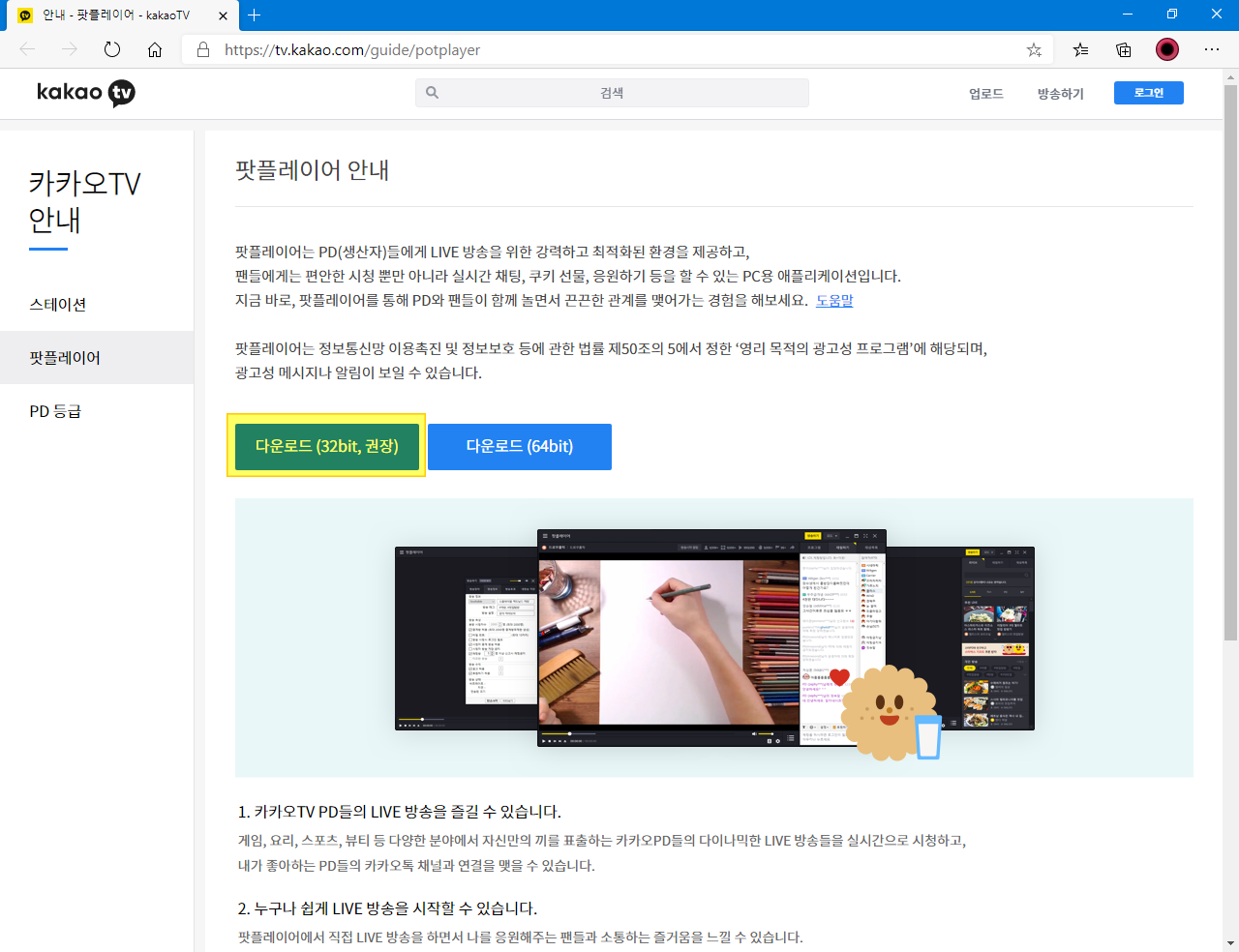Click the 팟플레이어 안내 heading
Viewport: 1239px width, 952px height.
pos(312,170)
